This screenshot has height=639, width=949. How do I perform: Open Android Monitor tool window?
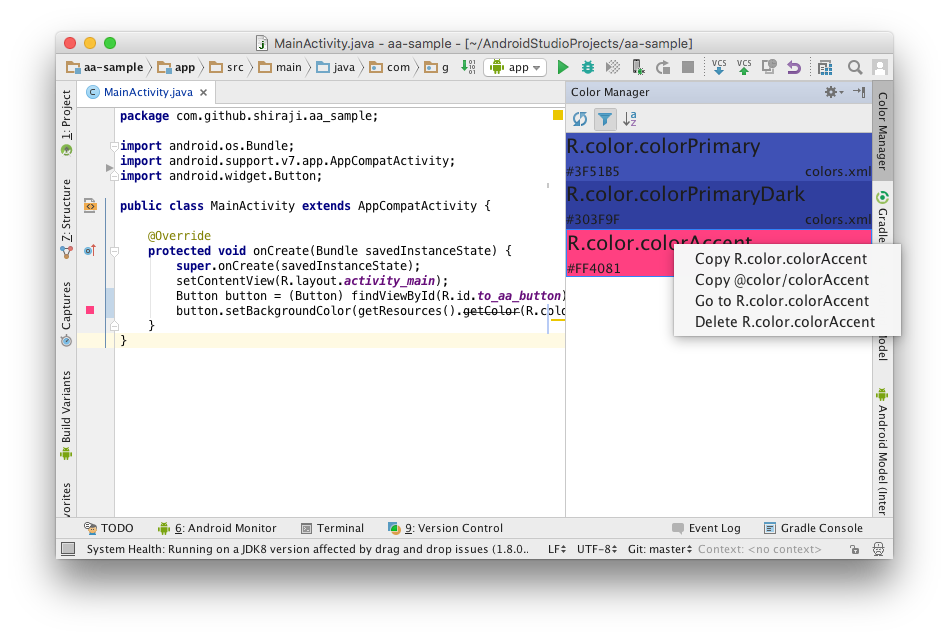point(217,528)
